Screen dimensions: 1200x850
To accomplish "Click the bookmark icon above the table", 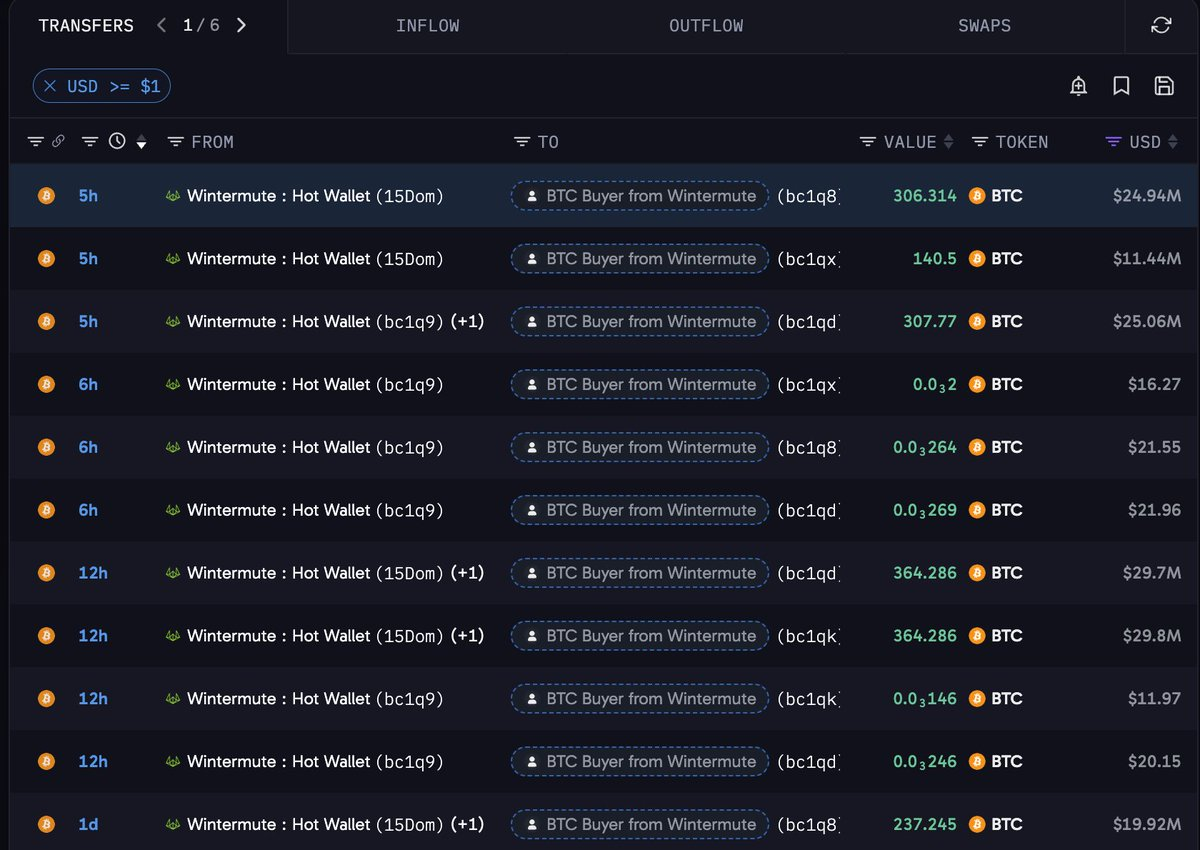I will pos(1121,86).
